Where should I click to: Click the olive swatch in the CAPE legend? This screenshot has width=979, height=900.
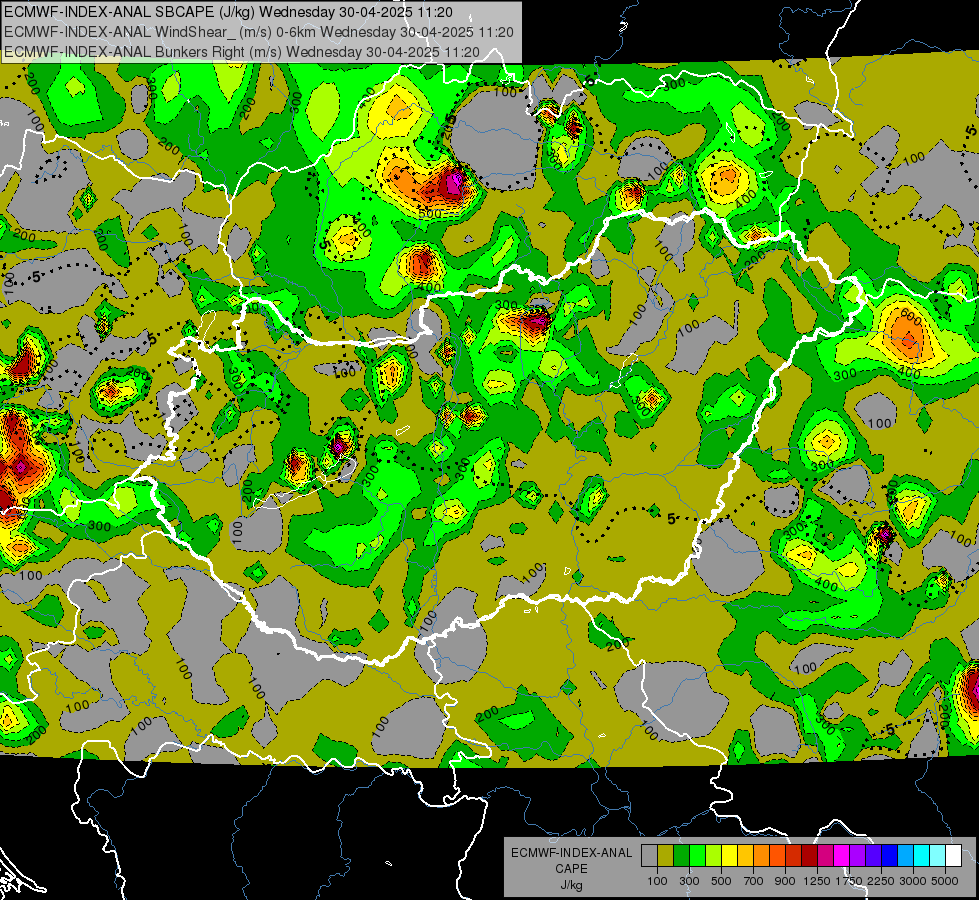point(666,855)
